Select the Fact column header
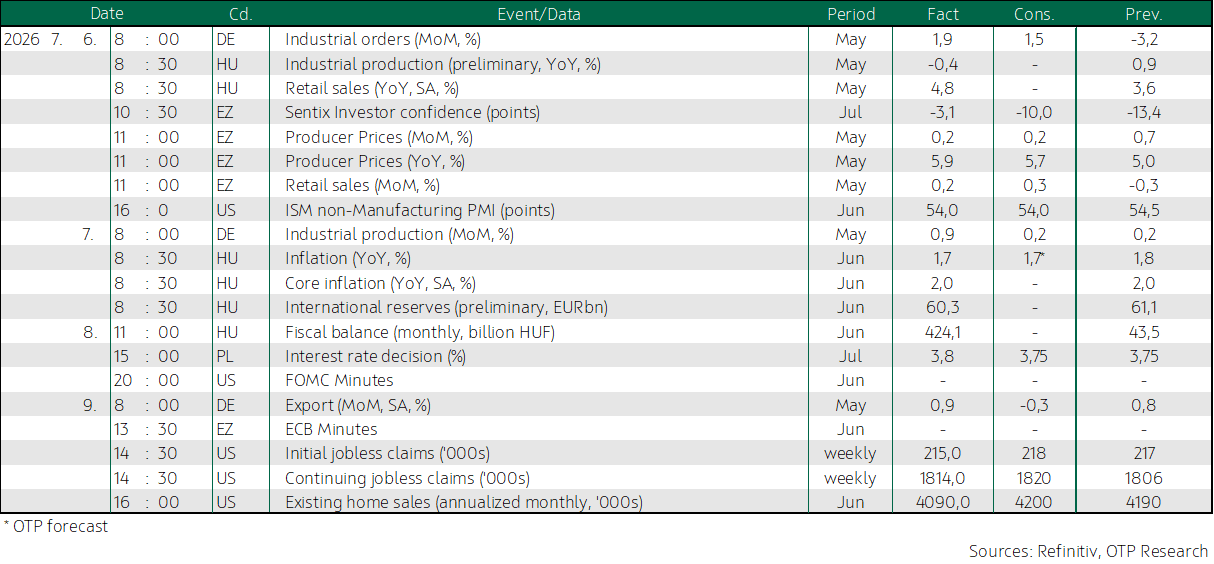Viewport: 1214px width, 564px height. coord(943,14)
